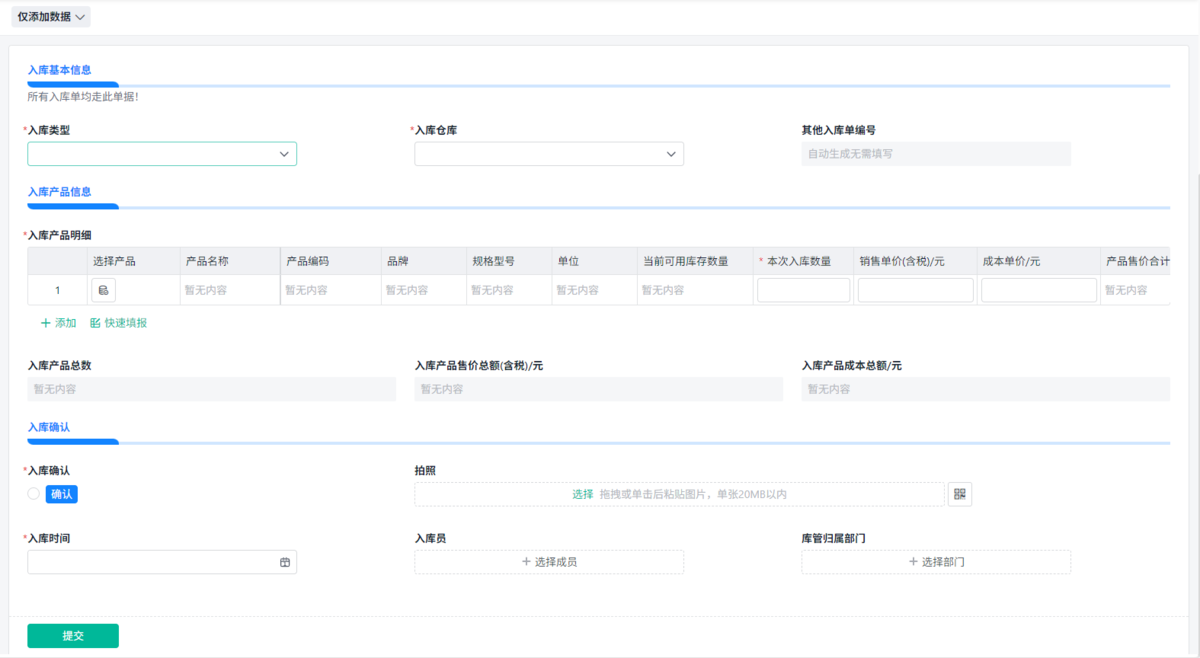Click the 入库确认 section header
1200x658 pixels.
[x=49, y=427]
